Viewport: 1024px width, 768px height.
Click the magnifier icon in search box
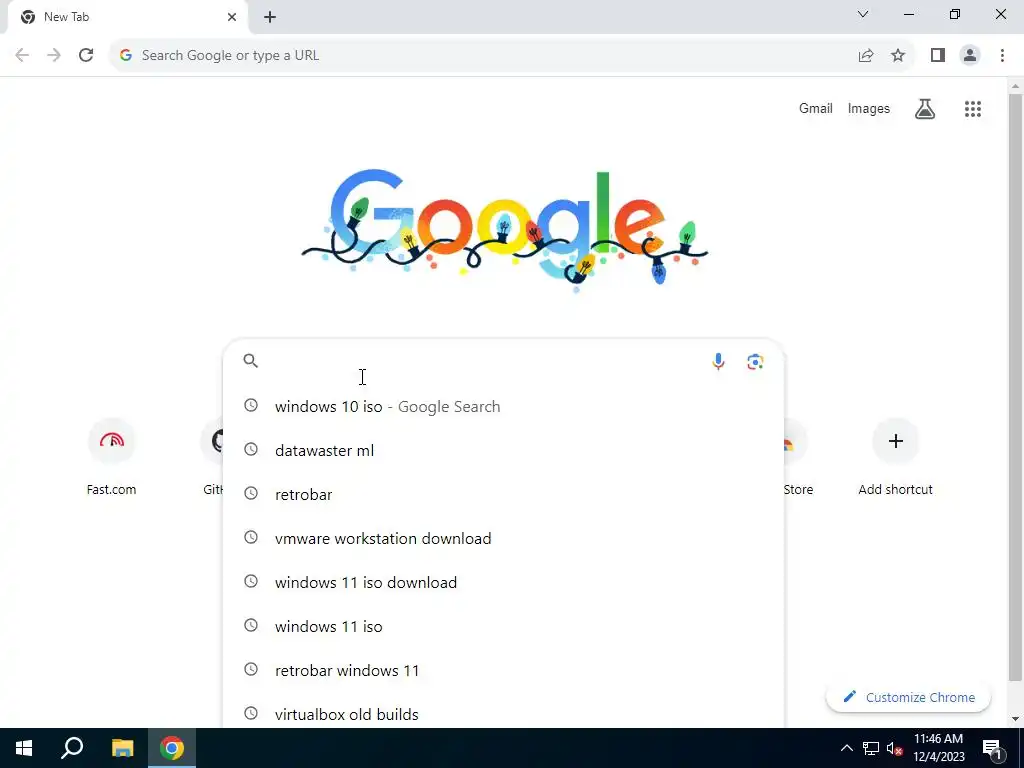click(251, 360)
